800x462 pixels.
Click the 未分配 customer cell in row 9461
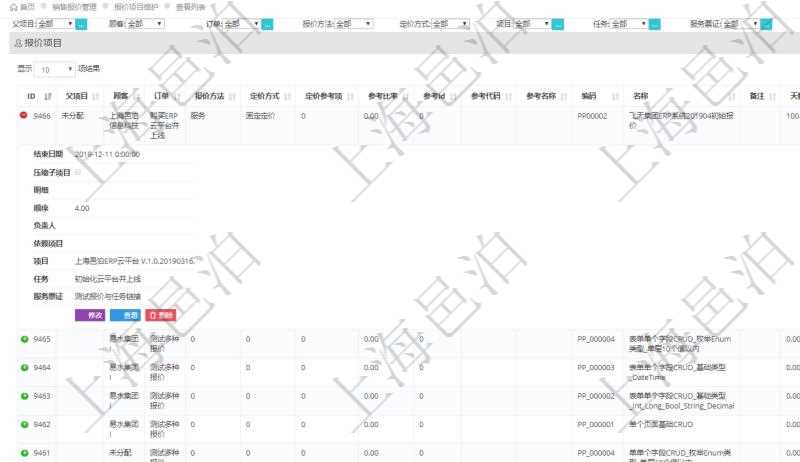point(120,452)
